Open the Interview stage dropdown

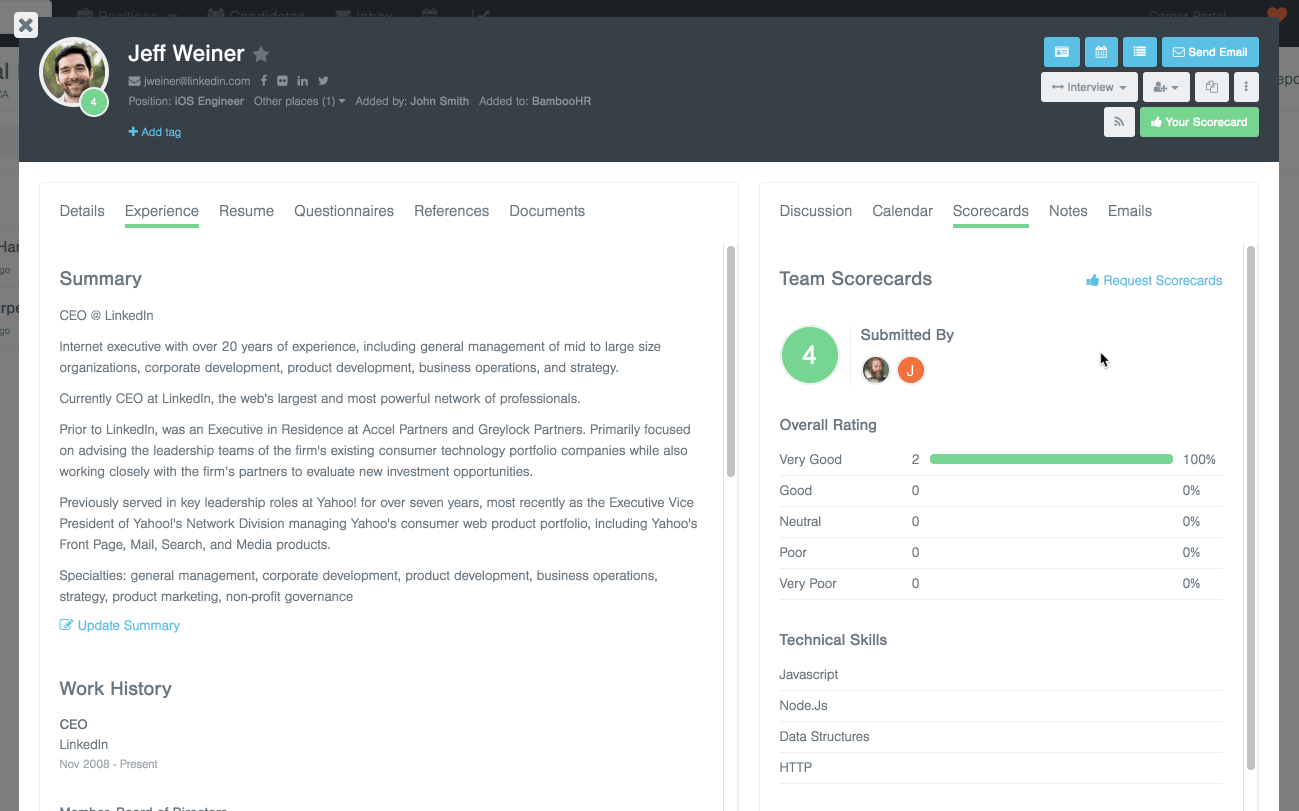click(1089, 87)
